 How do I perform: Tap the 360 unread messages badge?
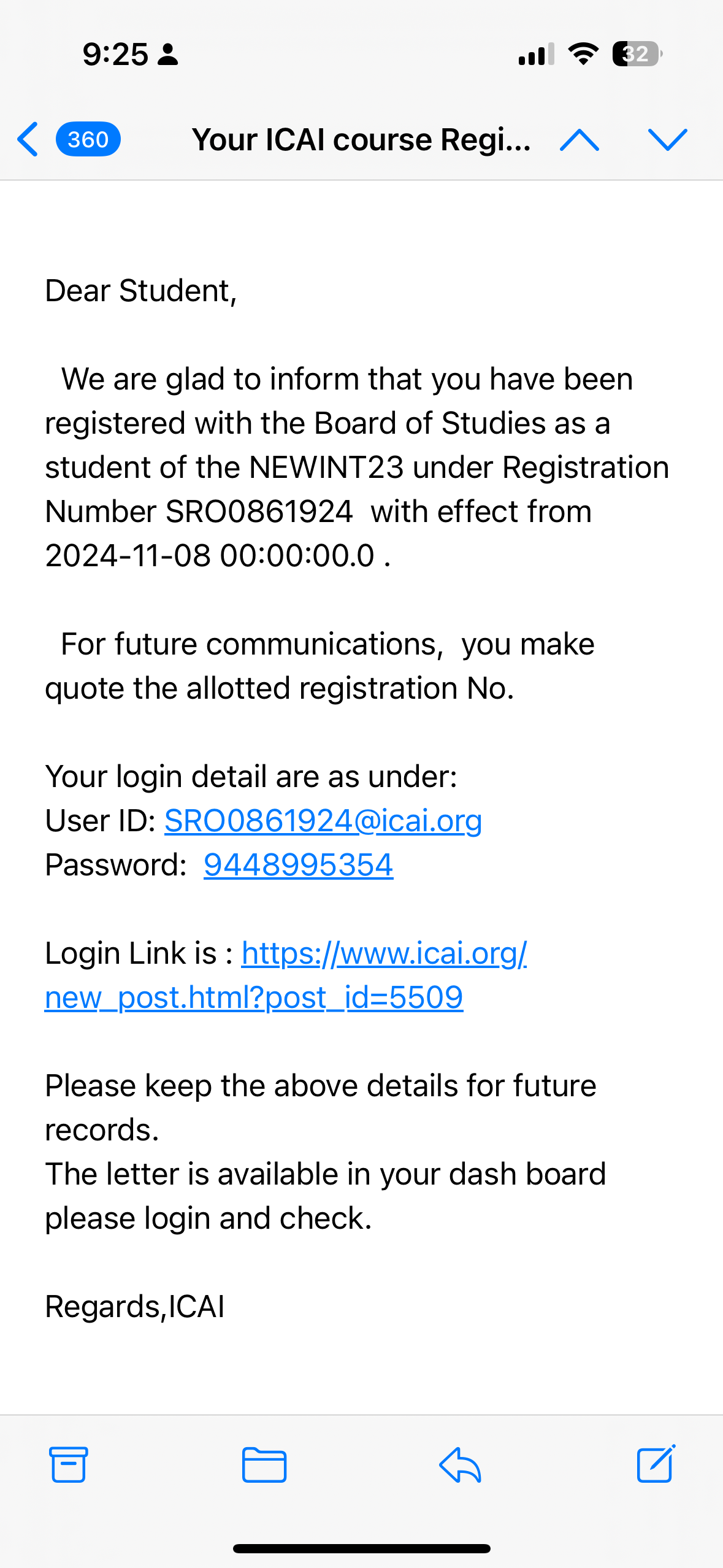[x=88, y=139]
